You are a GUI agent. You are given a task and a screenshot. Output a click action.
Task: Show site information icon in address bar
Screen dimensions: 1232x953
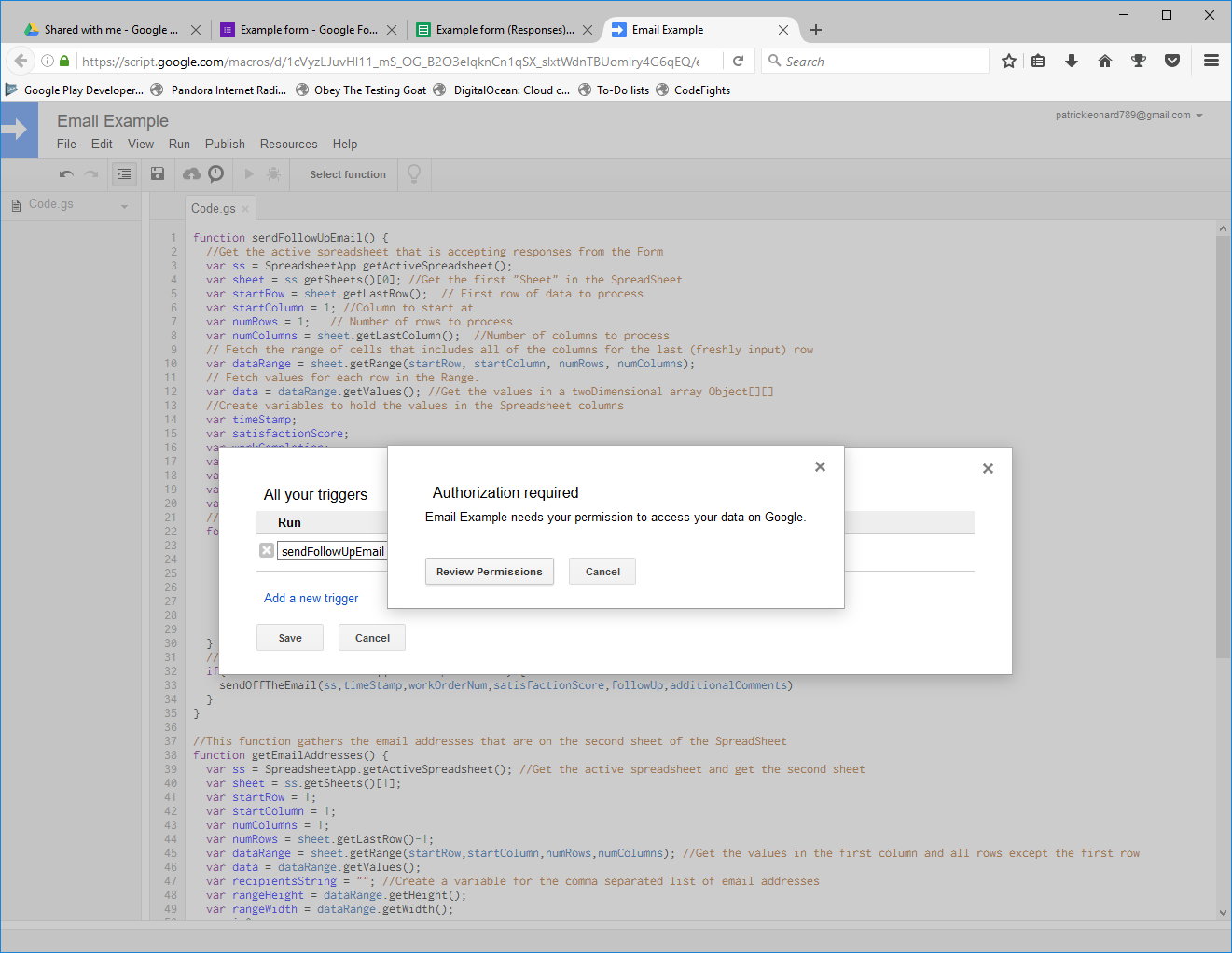47,61
